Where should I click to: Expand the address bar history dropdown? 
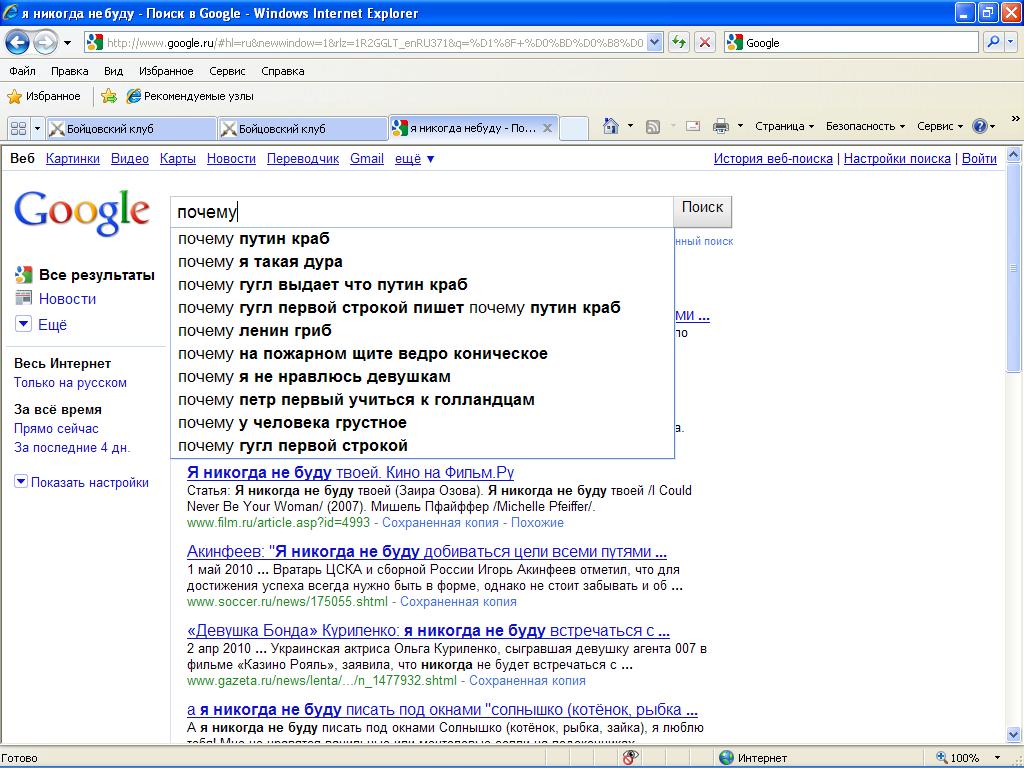655,43
